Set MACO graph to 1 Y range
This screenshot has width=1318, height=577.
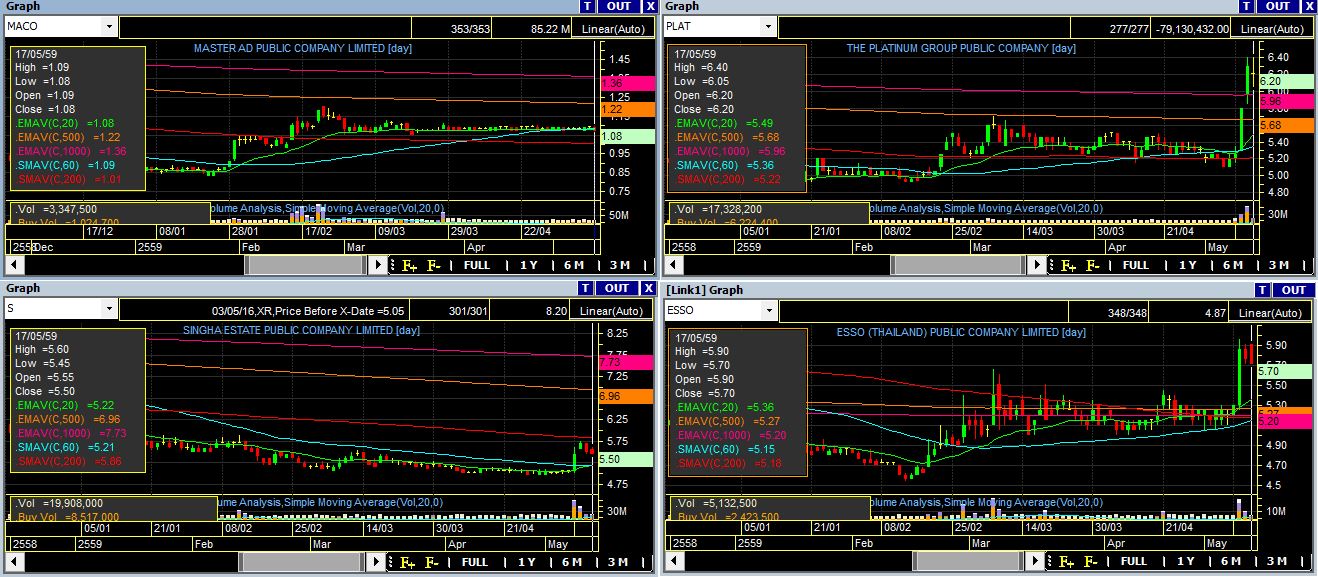(528, 265)
